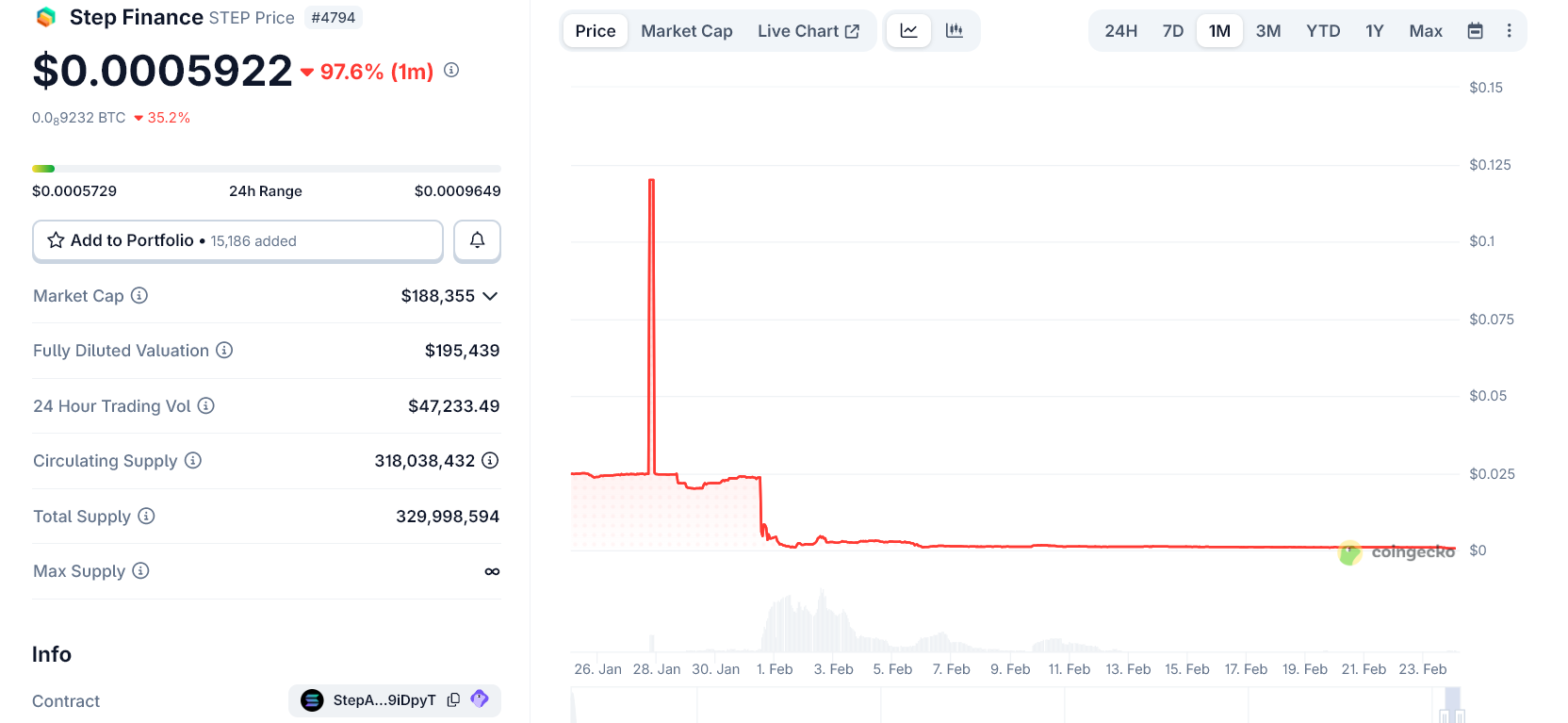
Task: Select the Max time range
Action: (x=1425, y=31)
